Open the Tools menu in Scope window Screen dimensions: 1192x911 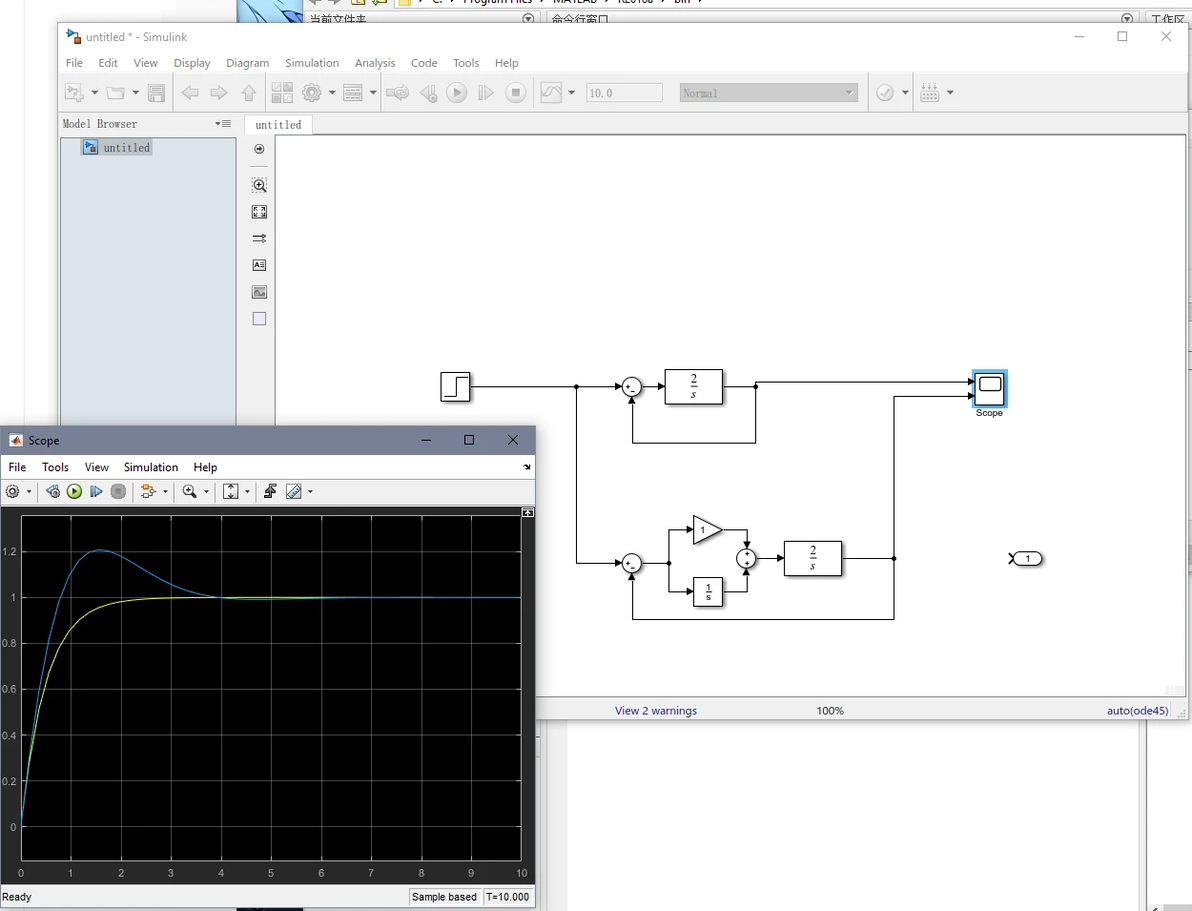click(55, 467)
